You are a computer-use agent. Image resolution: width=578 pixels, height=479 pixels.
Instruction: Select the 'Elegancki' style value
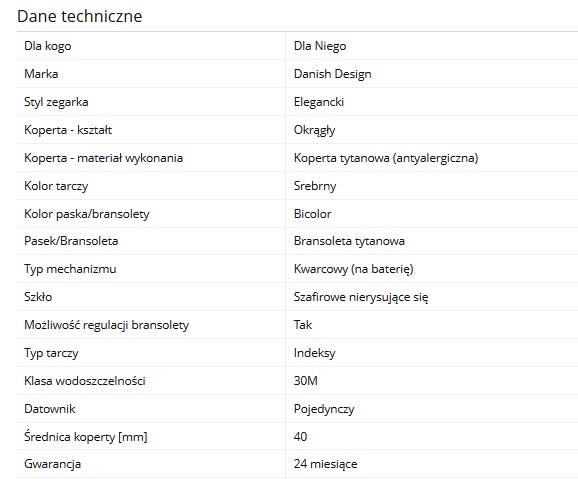(x=319, y=102)
